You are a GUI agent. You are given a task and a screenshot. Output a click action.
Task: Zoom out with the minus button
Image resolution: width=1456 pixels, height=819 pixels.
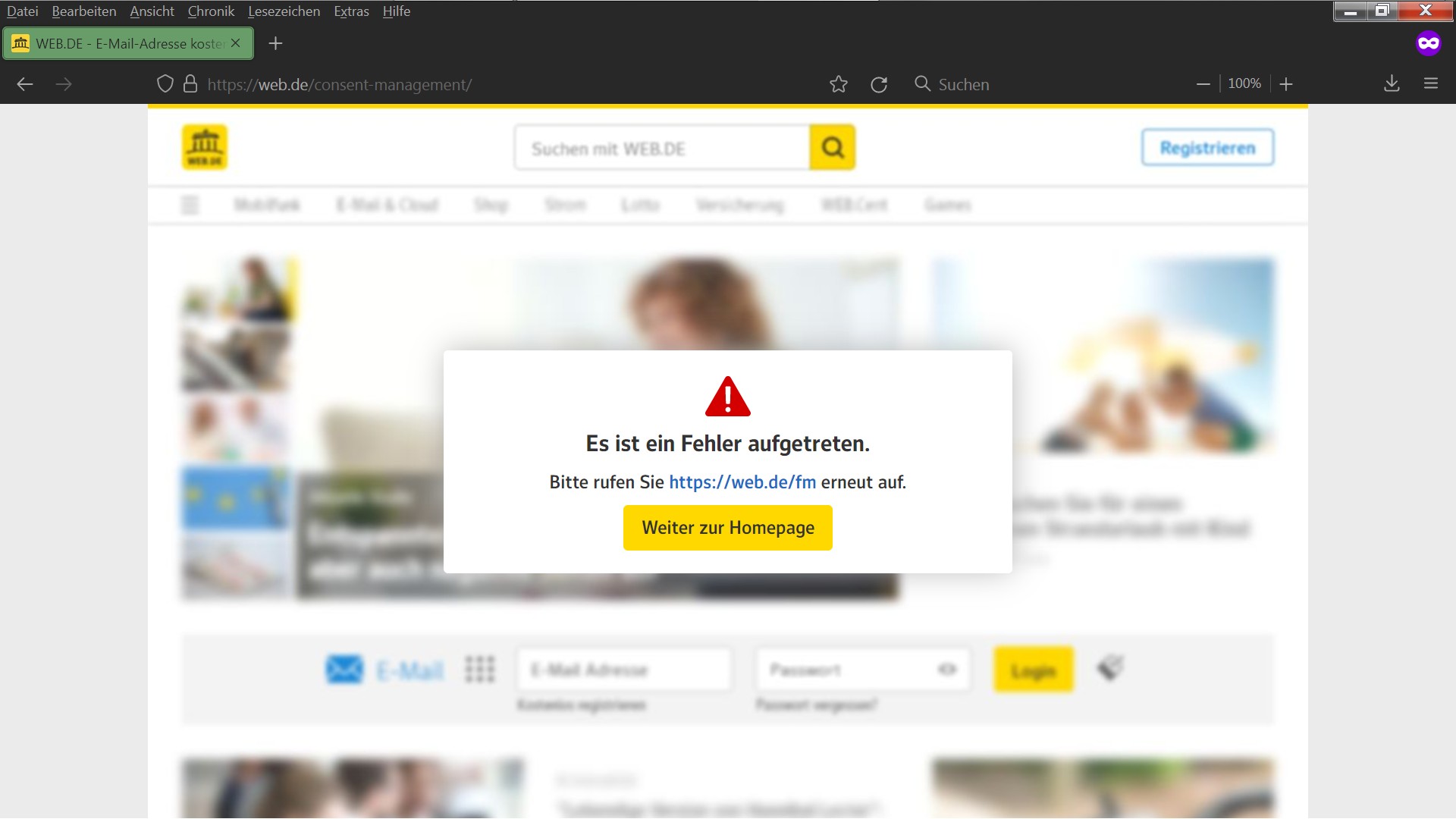(1203, 84)
